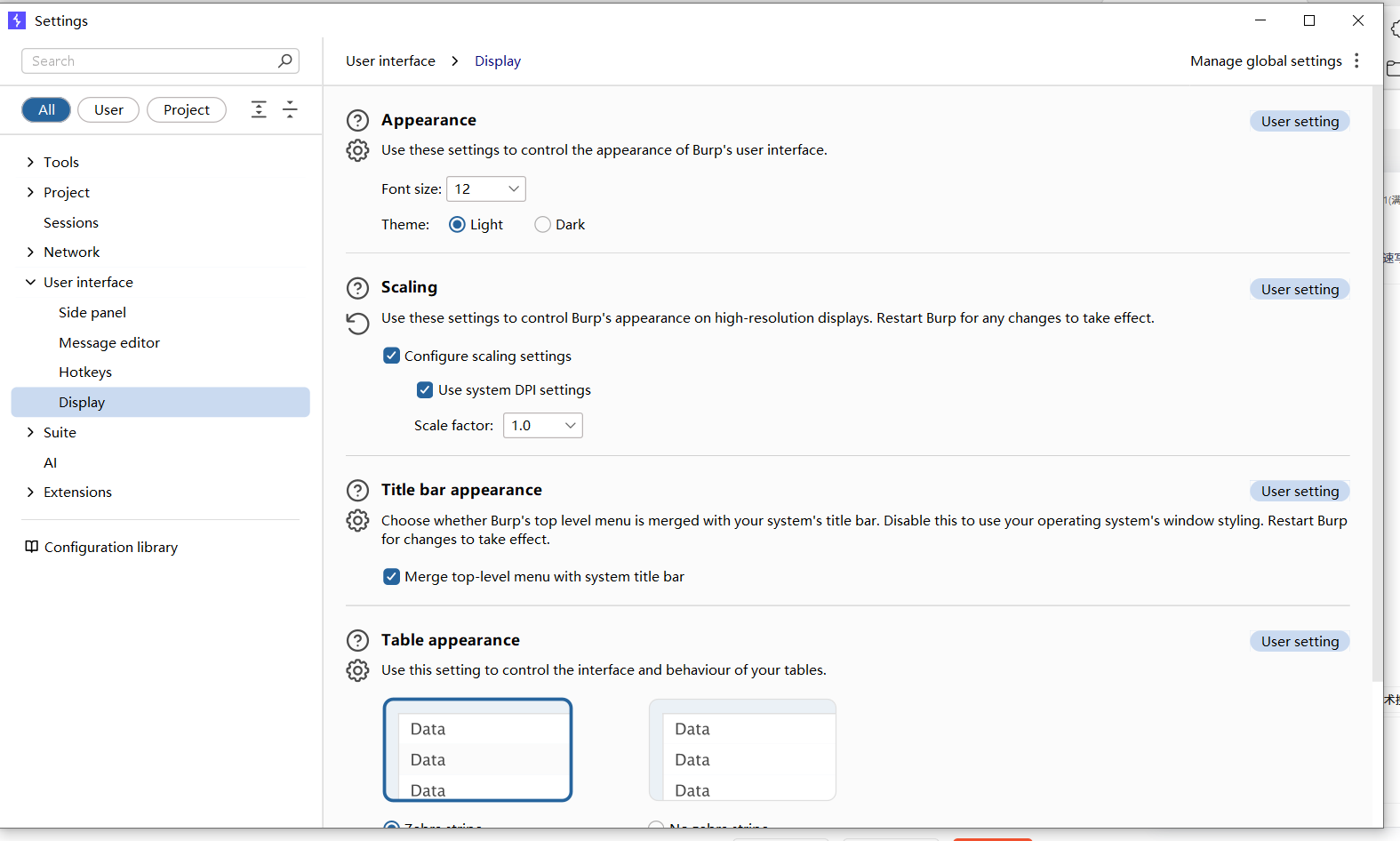Collapse all settings tree nodes icon
This screenshot has height=841, width=1400.
pos(290,109)
